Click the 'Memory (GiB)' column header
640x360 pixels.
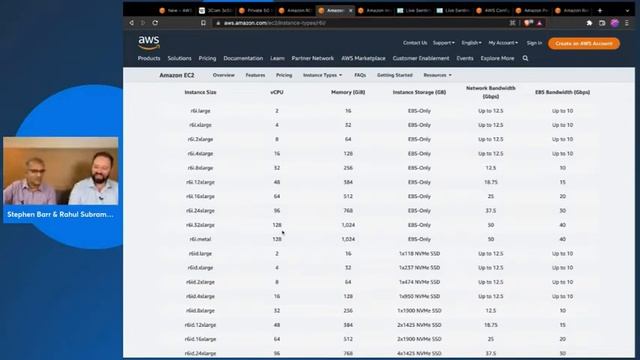click(x=348, y=92)
